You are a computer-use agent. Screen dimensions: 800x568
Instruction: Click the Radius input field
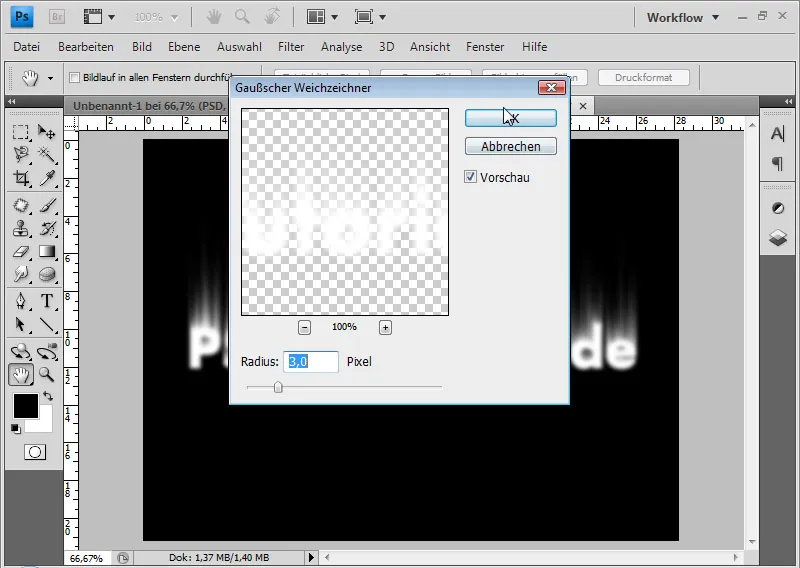[311, 362]
